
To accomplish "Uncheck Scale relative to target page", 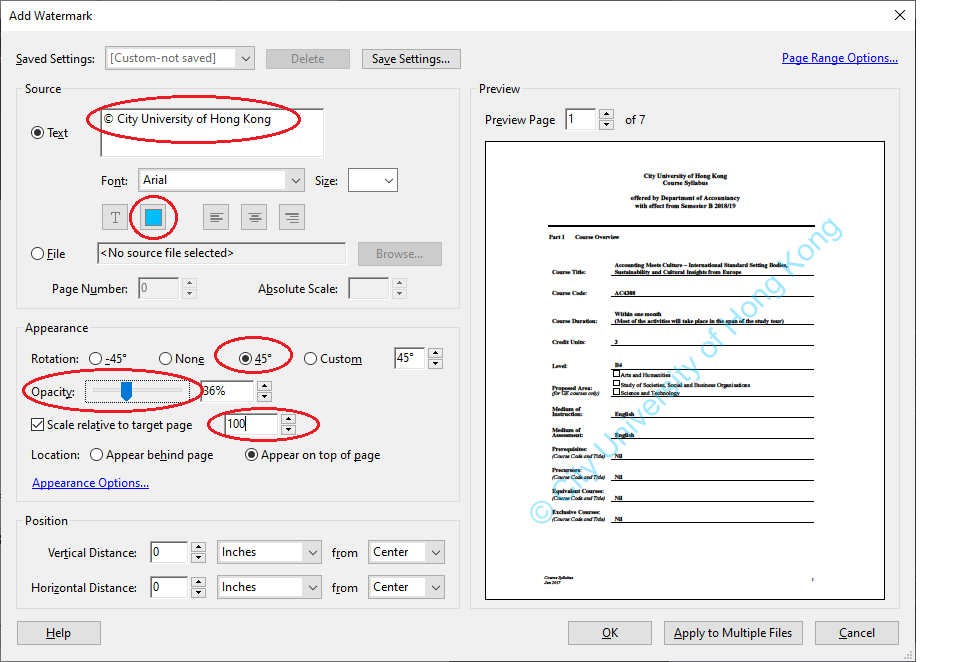I will pos(39,424).
